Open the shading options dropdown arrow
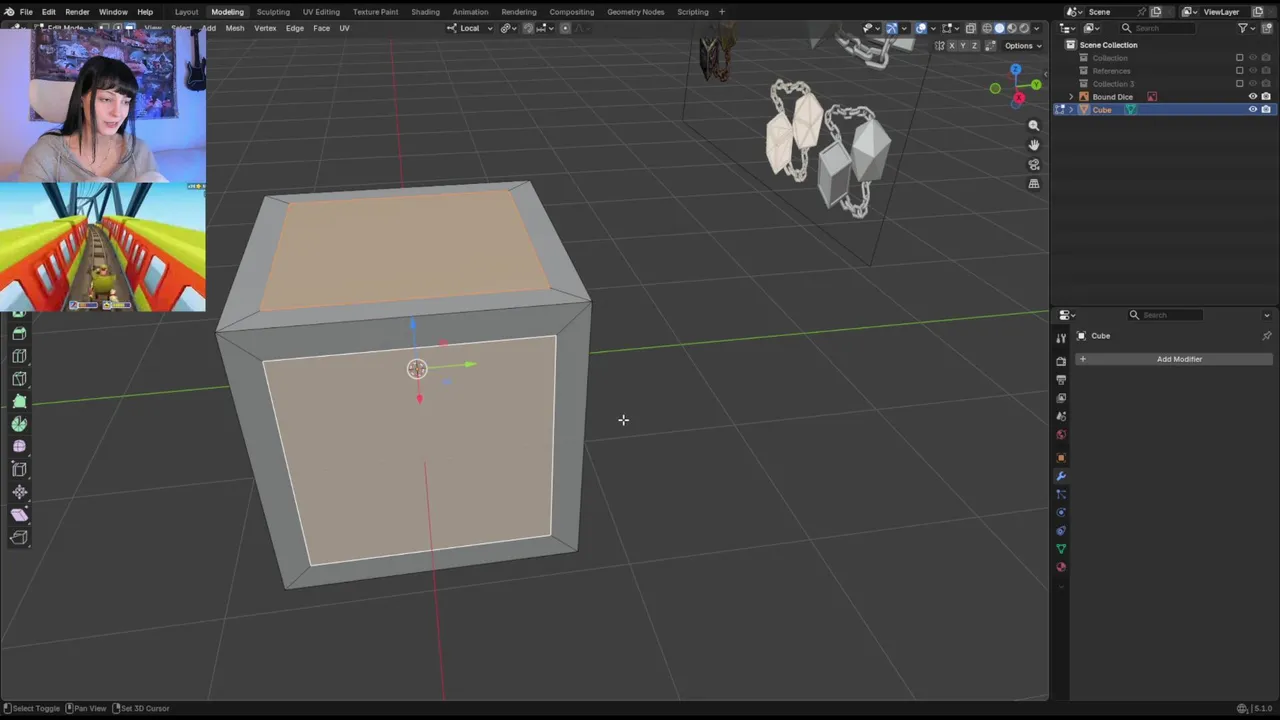1280x720 pixels. point(1038,28)
